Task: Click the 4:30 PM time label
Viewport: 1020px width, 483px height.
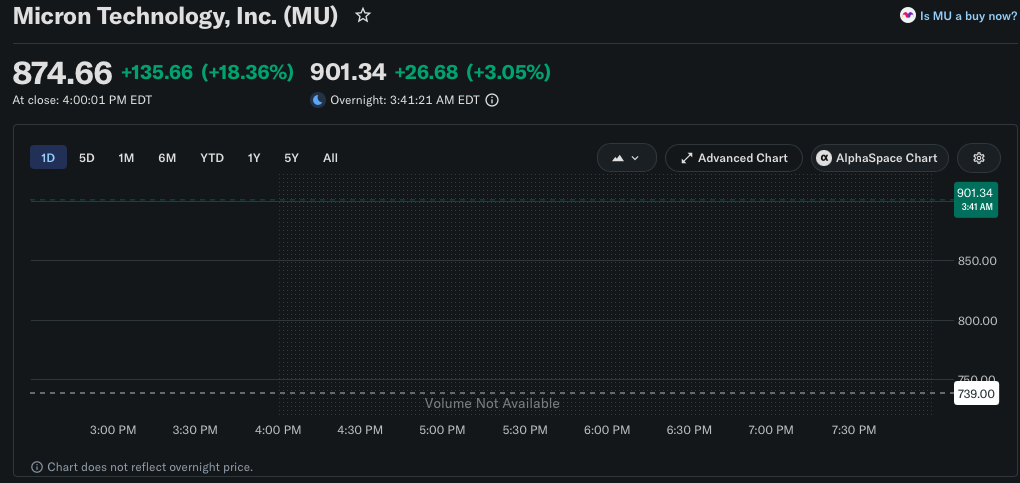Action: pos(360,430)
